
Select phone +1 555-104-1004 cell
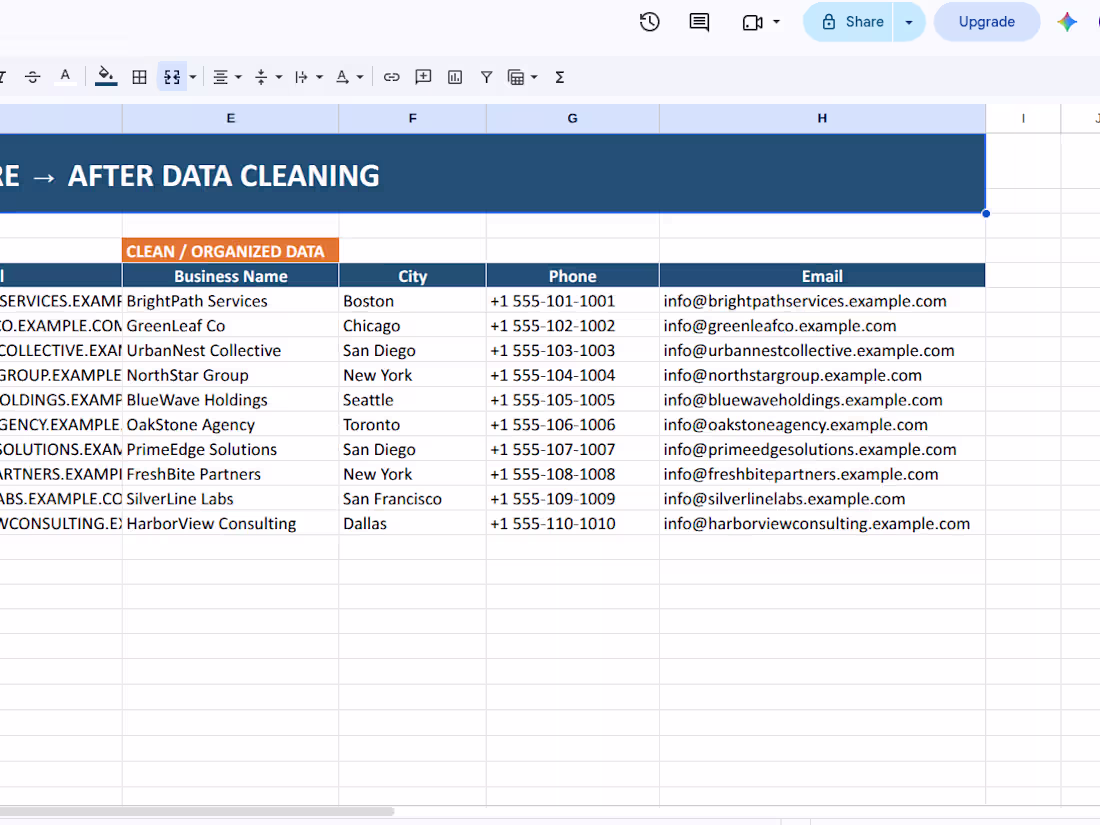[x=572, y=375]
